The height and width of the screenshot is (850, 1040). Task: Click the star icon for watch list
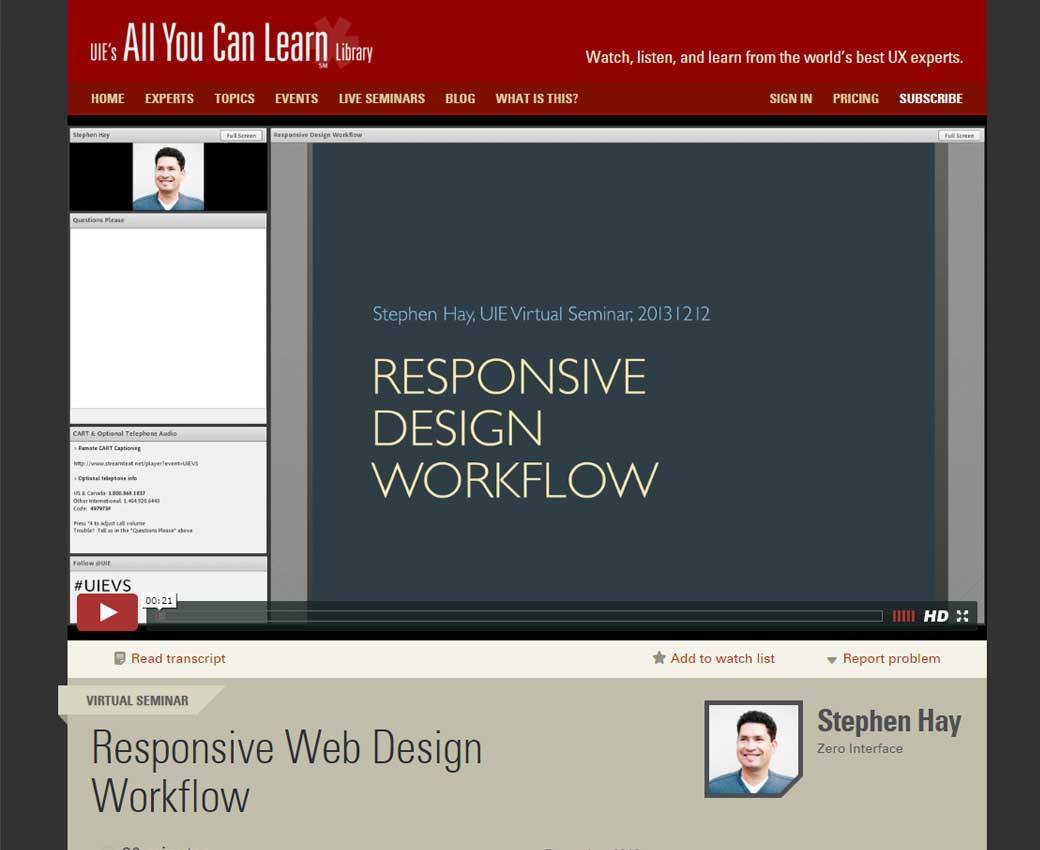(659, 658)
